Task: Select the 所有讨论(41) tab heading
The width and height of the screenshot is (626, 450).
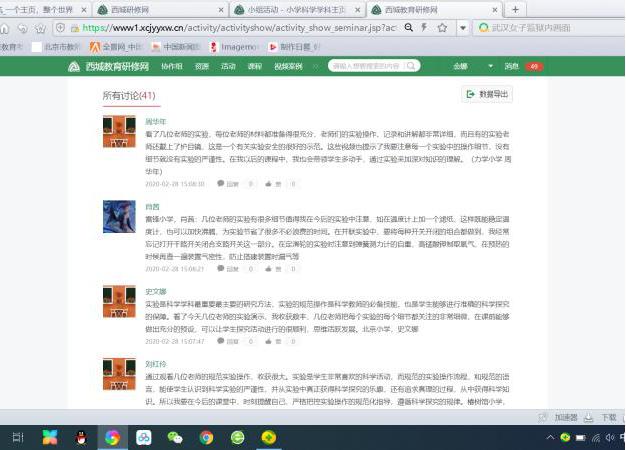Action: click(129, 96)
